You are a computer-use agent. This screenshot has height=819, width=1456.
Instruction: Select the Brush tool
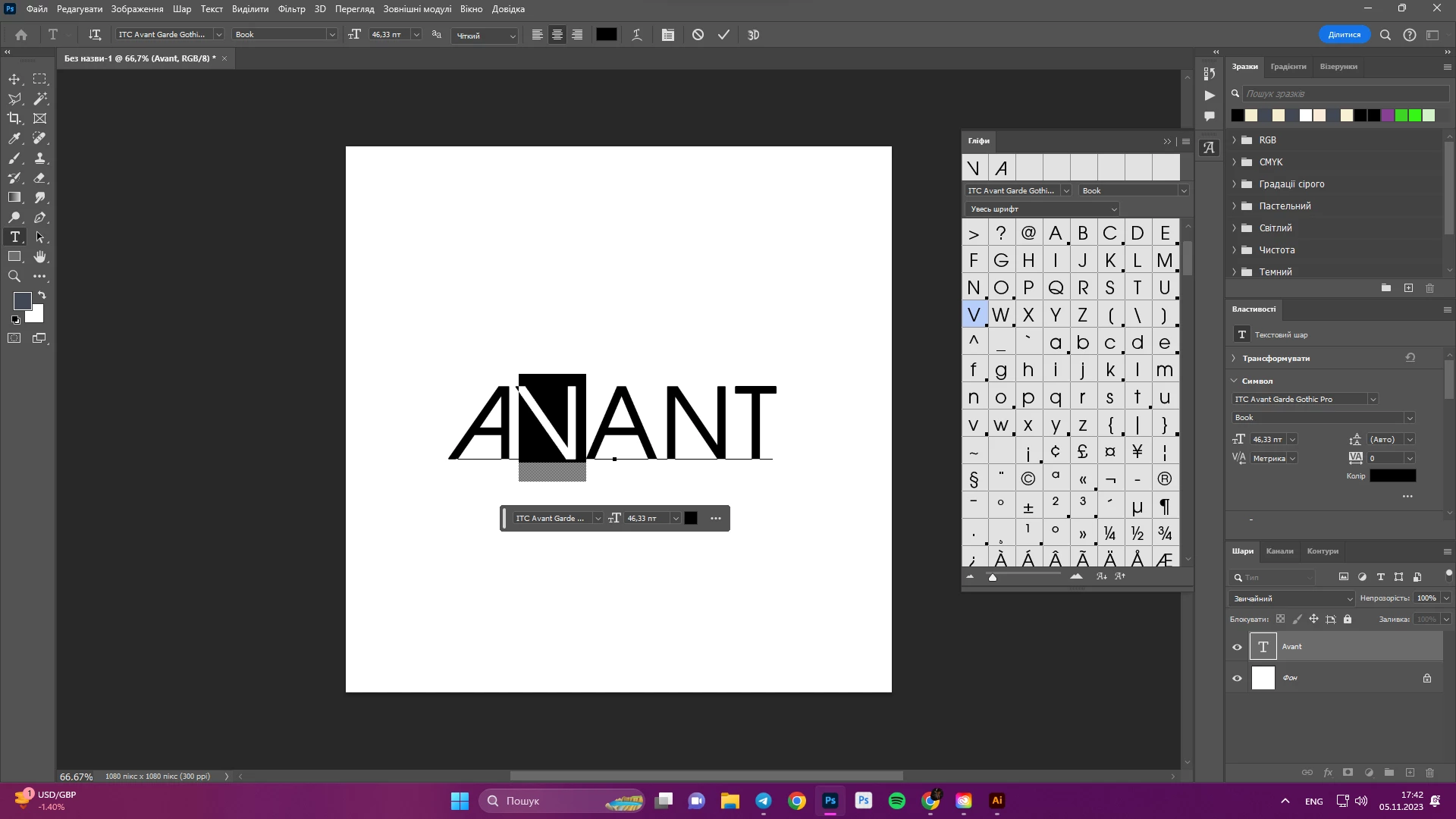coord(14,158)
